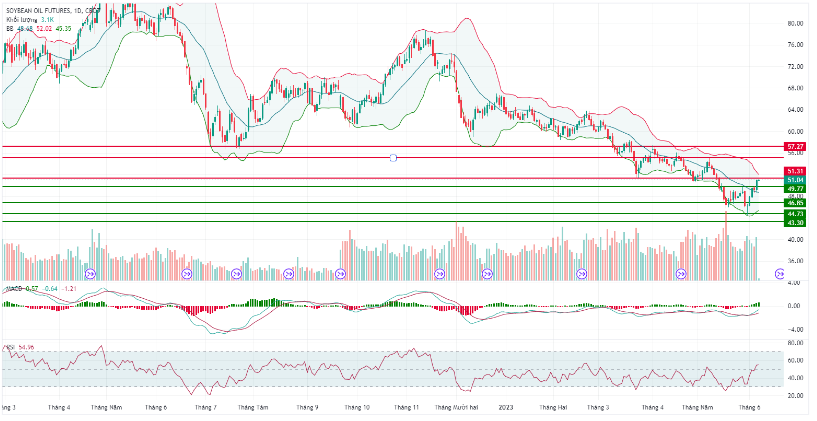The height and width of the screenshot is (421, 817).
Task: Click the rollover marker near Tháng 3
Action: 584,273
